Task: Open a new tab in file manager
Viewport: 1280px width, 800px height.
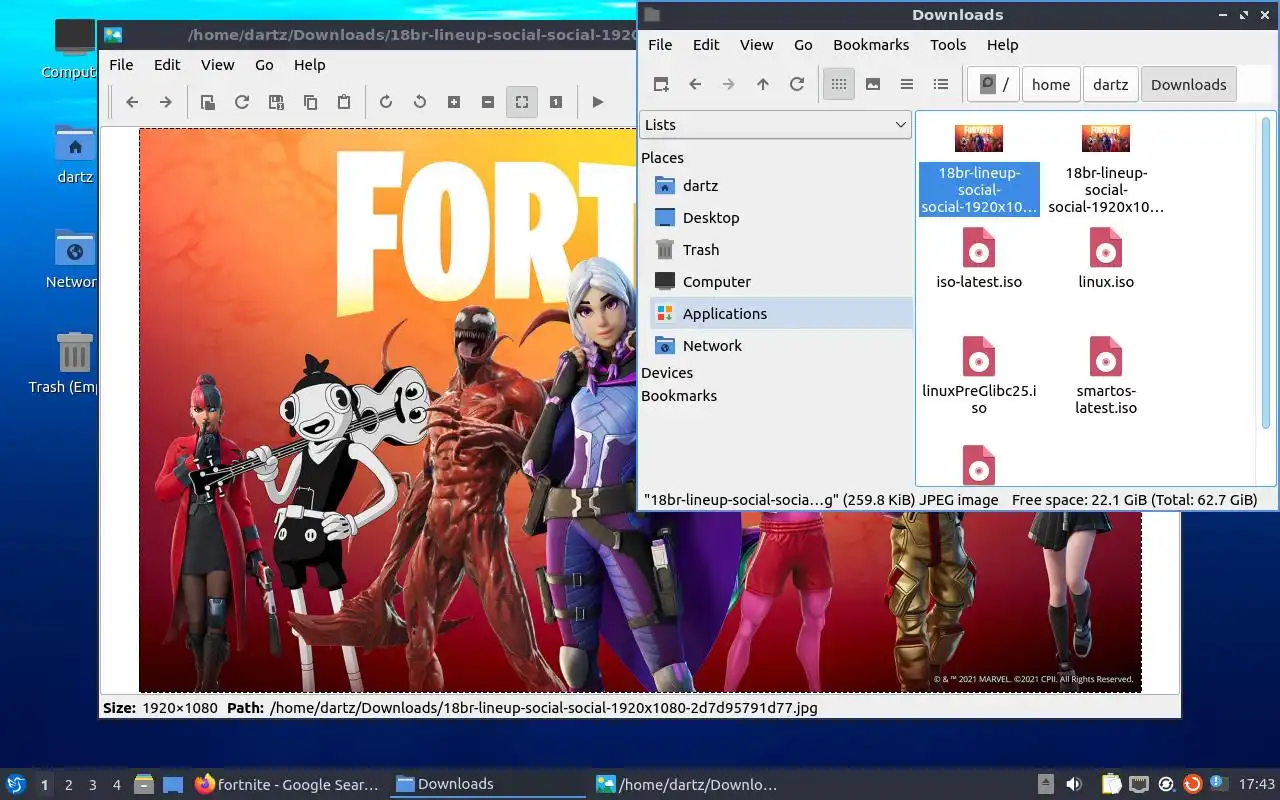Action: (661, 84)
